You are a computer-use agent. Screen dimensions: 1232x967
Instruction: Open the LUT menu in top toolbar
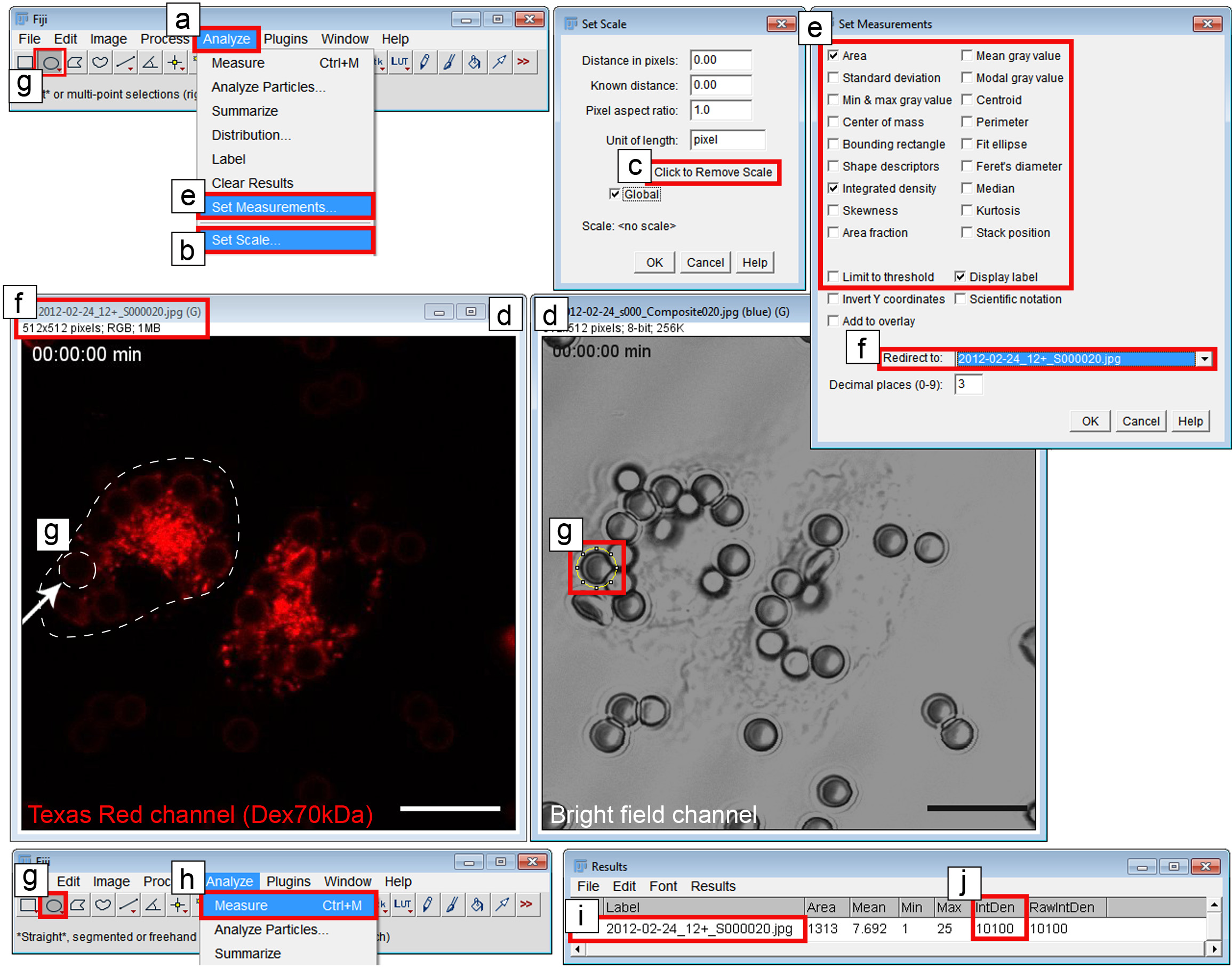point(399,62)
